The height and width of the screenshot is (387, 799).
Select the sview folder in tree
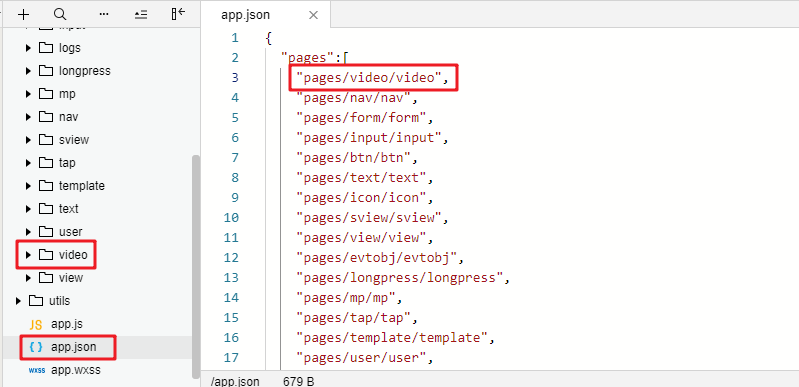tap(74, 140)
